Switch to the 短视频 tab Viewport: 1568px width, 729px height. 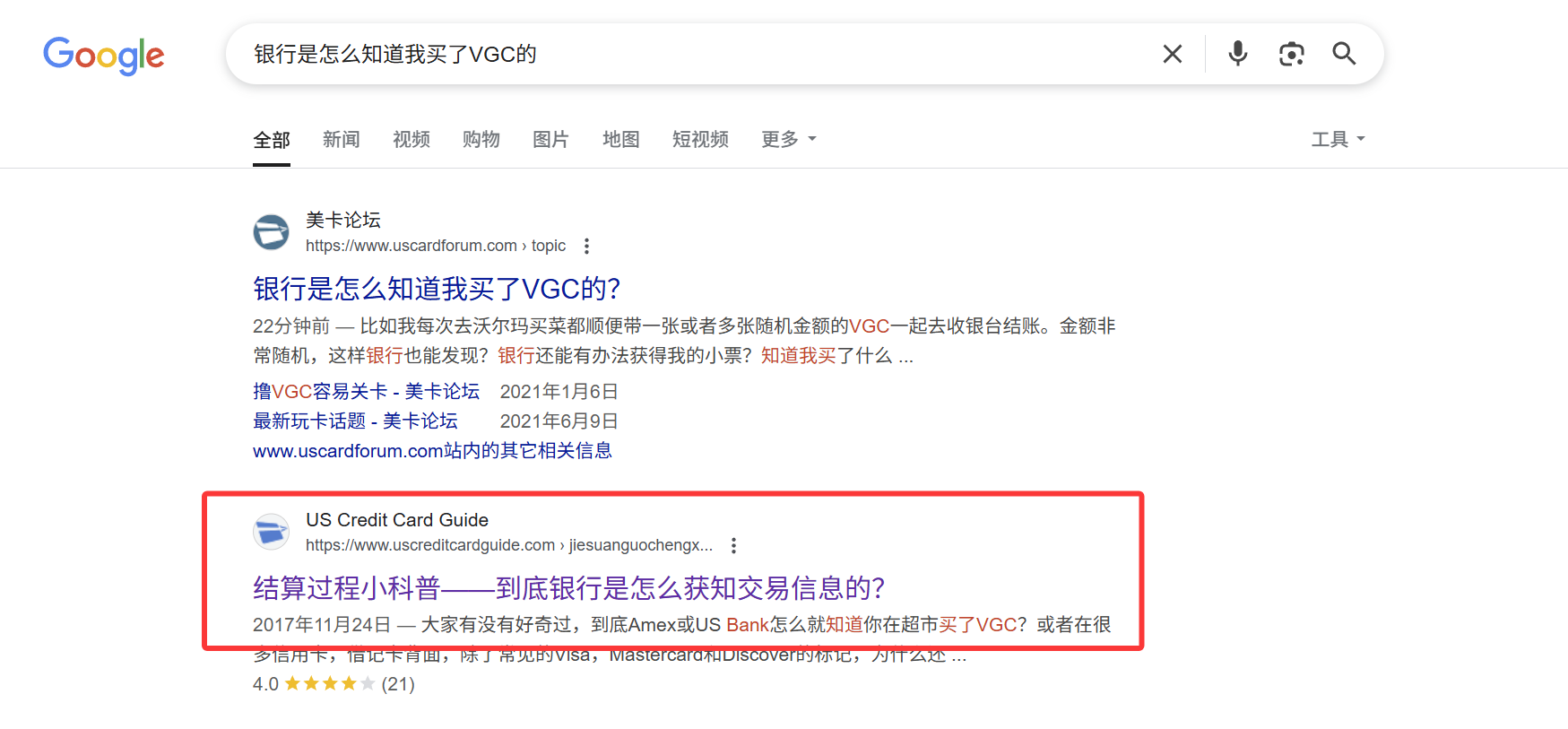700,139
